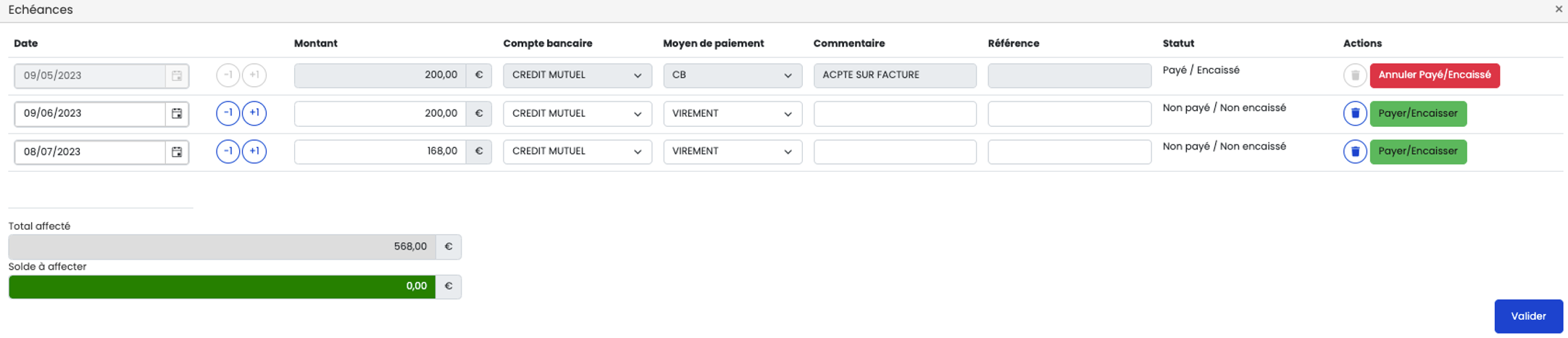Focus the Référence field on 08/07/2023 row
Screen dimensions: 1568x338
[x=1069, y=152]
